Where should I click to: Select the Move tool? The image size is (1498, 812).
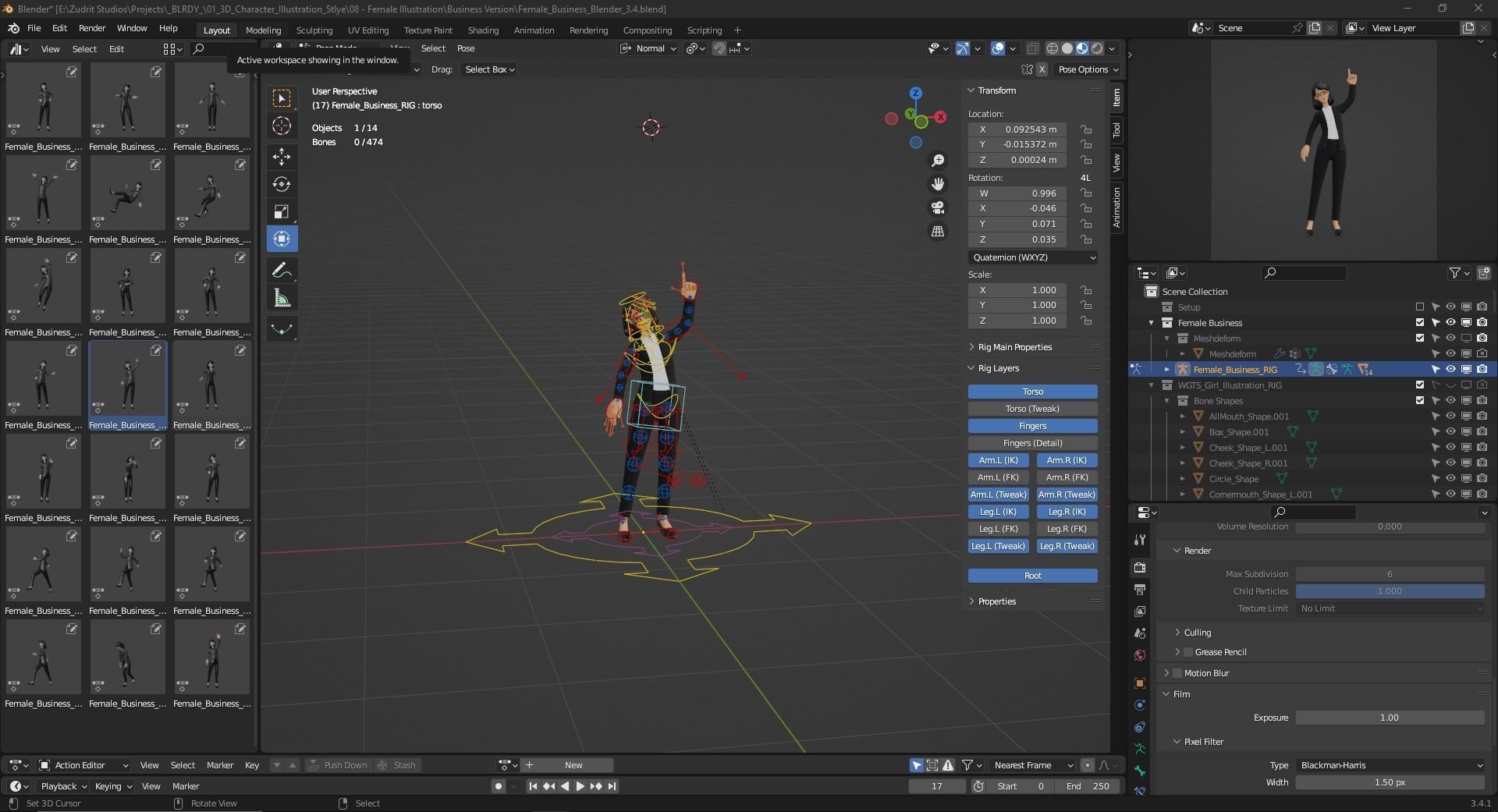(x=282, y=156)
